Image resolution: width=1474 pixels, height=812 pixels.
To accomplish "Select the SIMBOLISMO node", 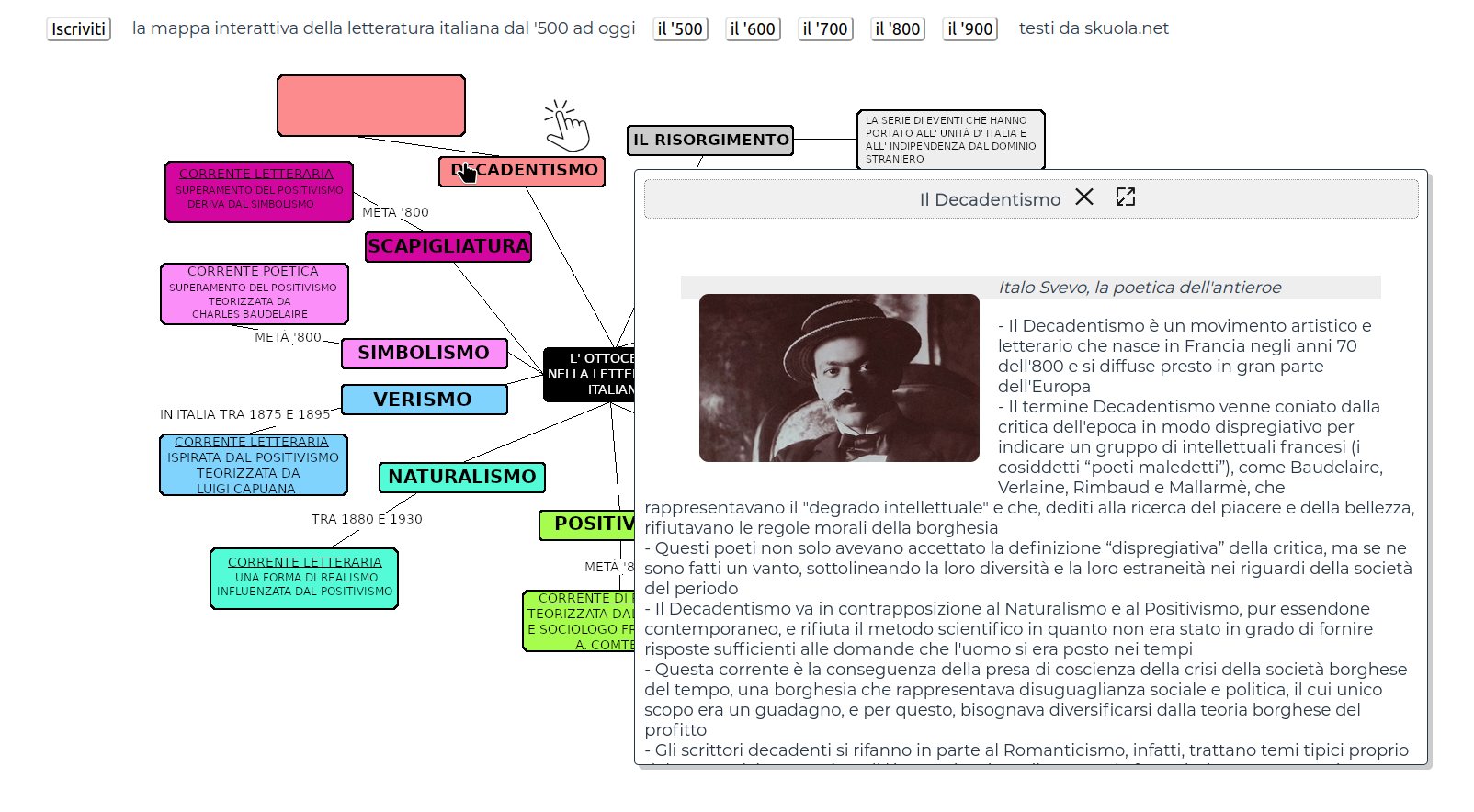I will [x=424, y=353].
